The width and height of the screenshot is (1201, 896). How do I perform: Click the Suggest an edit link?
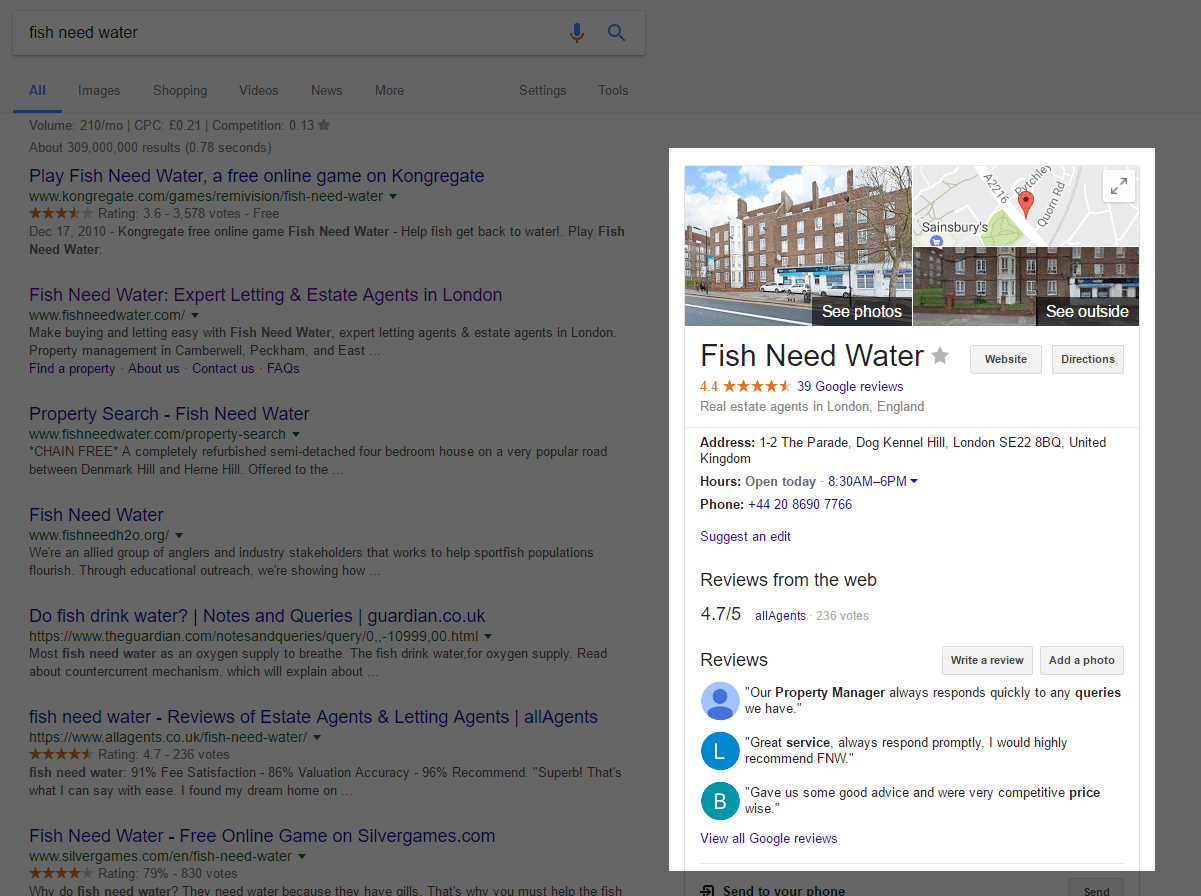click(746, 536)
